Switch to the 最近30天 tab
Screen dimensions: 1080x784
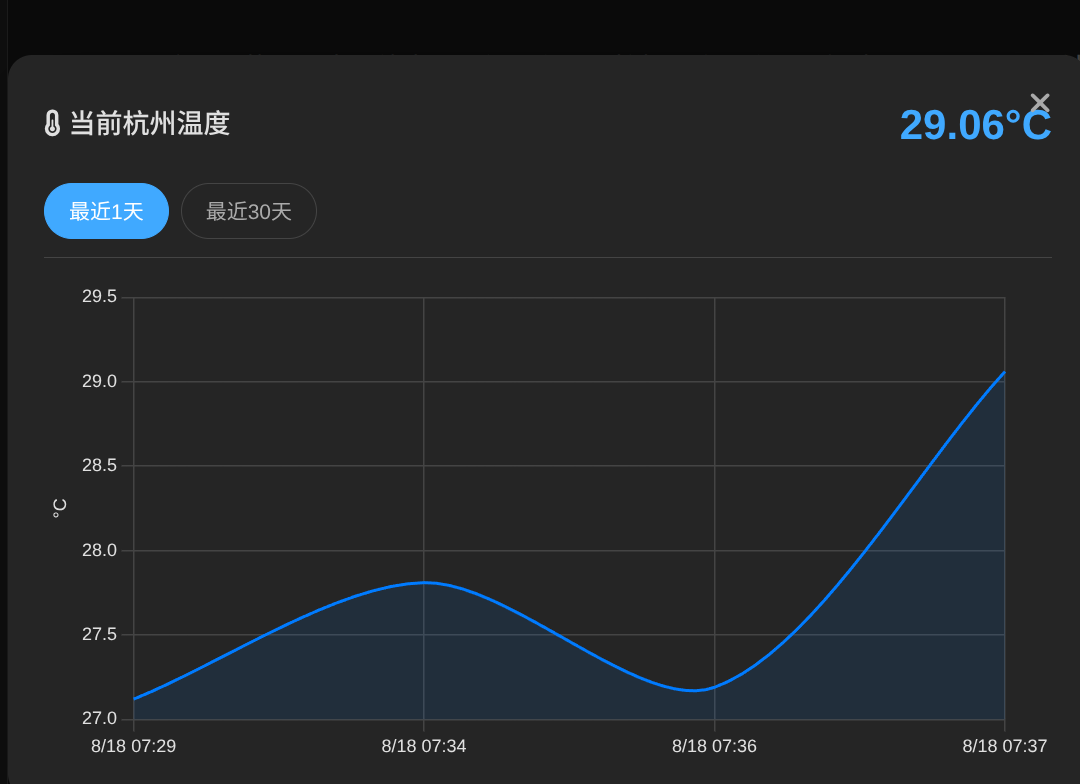pyautogui.click(x=249, y=211)
